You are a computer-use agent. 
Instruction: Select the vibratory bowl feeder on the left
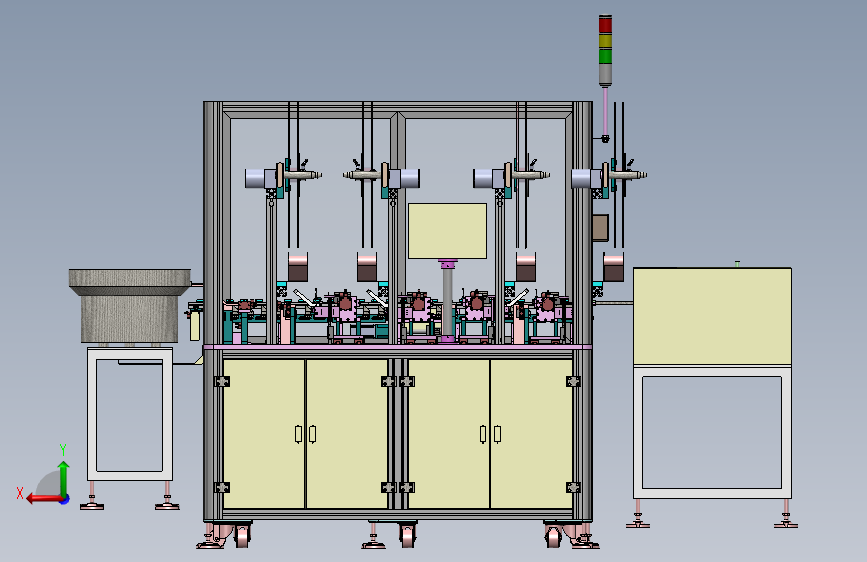click(130, 305)
